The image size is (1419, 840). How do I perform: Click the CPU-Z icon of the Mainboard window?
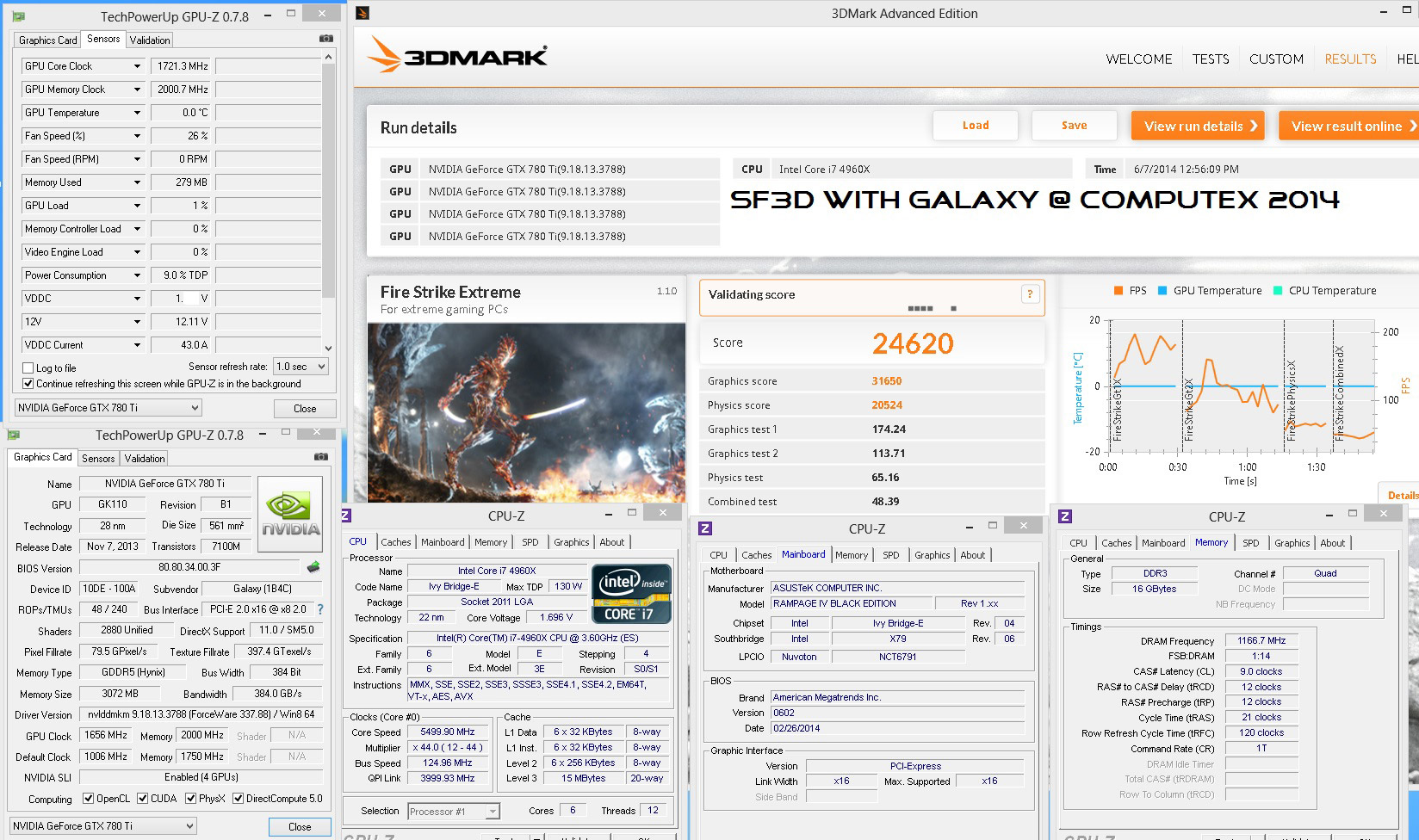point(704,528)
